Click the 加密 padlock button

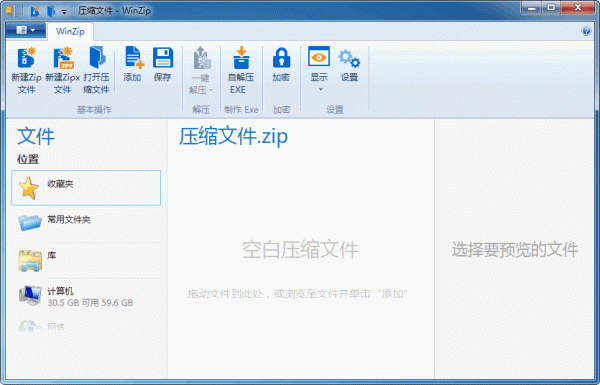(281, 64)
